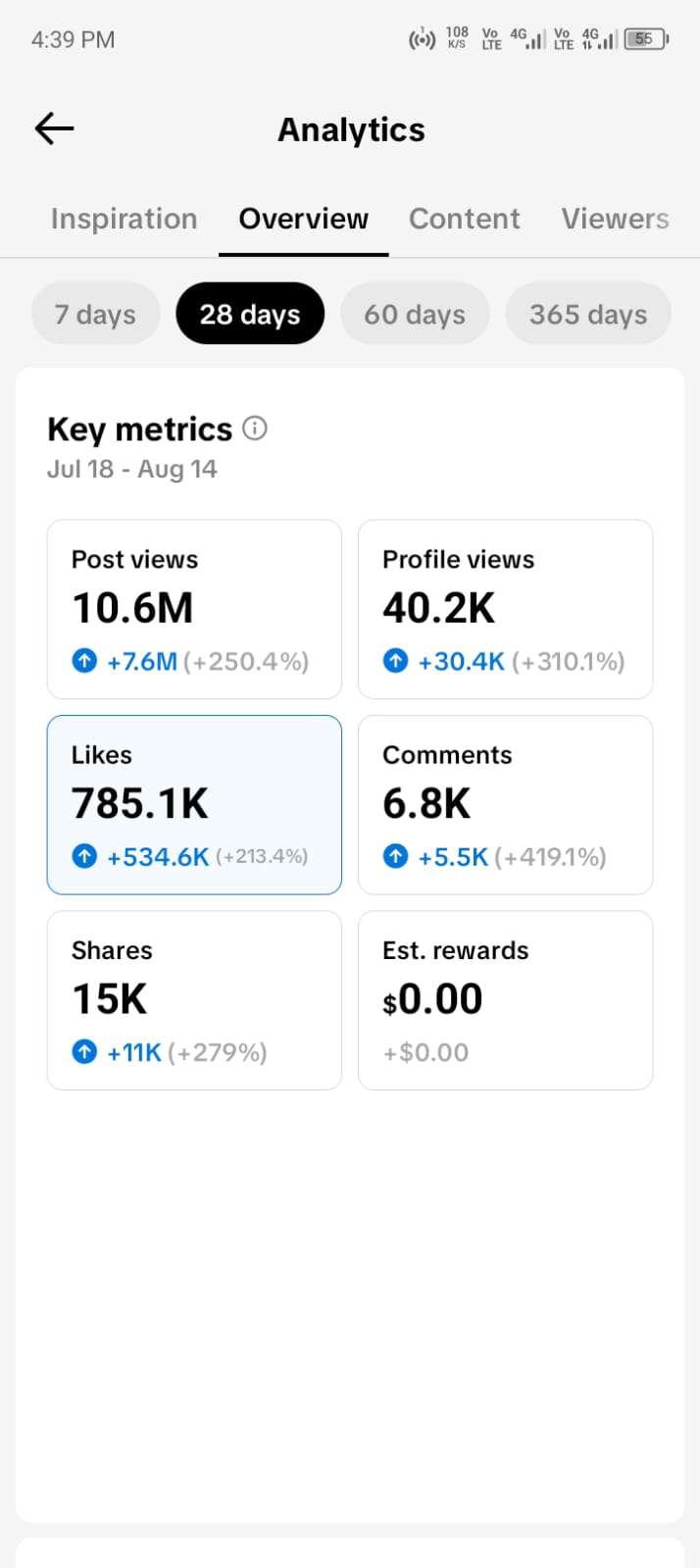Select the 365 days range

588,314
